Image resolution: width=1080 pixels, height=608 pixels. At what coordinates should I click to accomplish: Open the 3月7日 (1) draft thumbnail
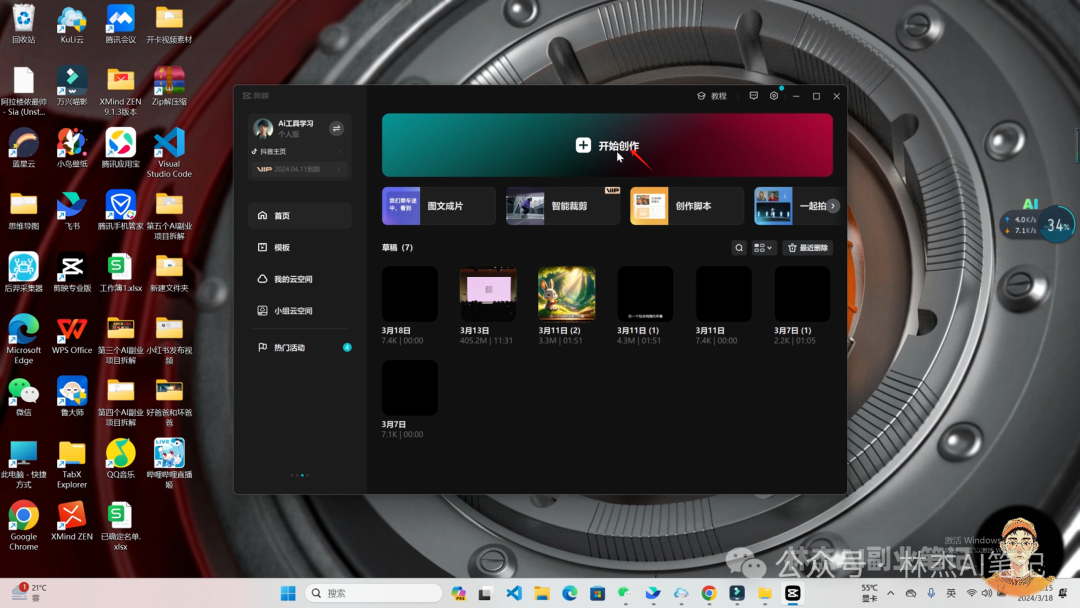coord(802,294)
